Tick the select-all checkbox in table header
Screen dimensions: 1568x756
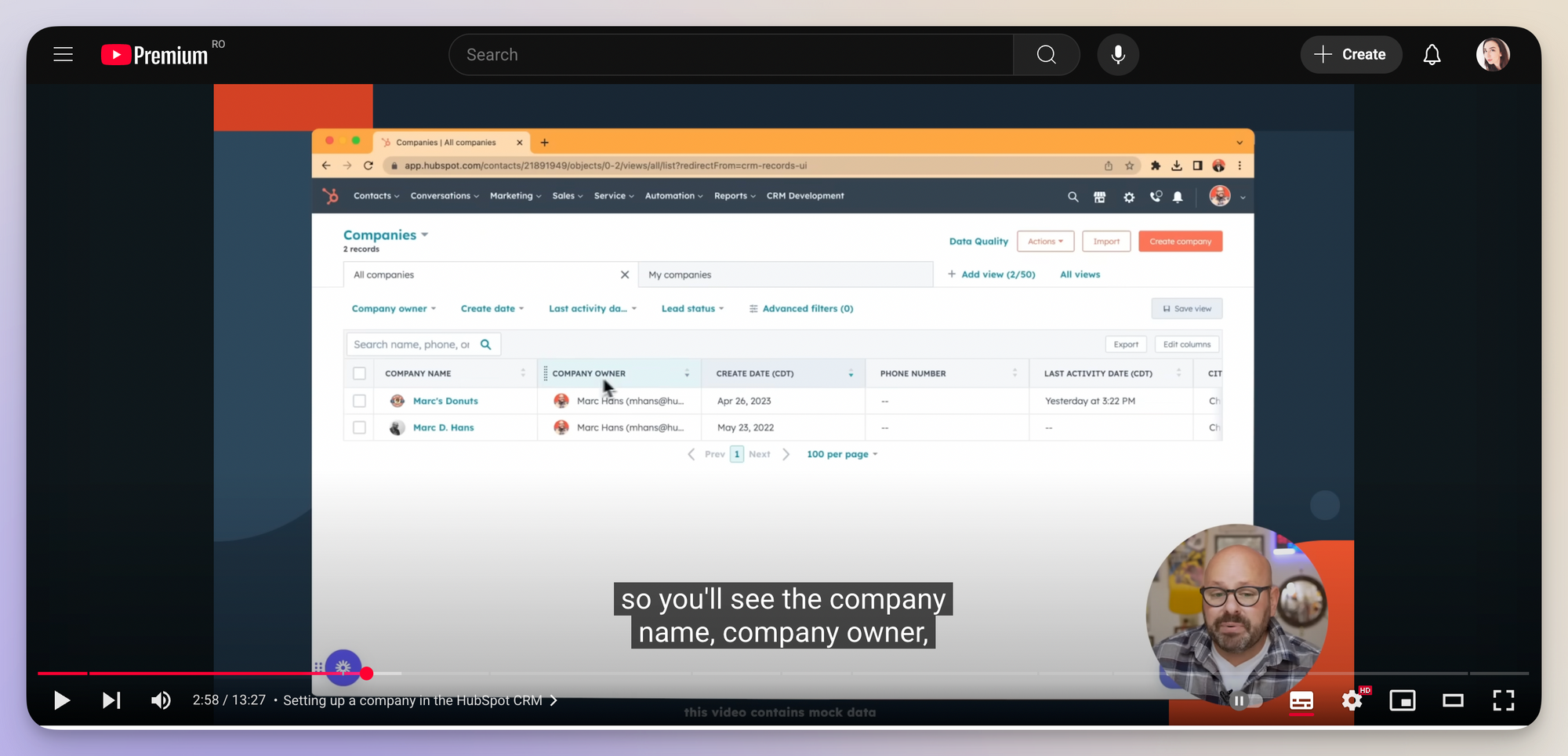359,373
